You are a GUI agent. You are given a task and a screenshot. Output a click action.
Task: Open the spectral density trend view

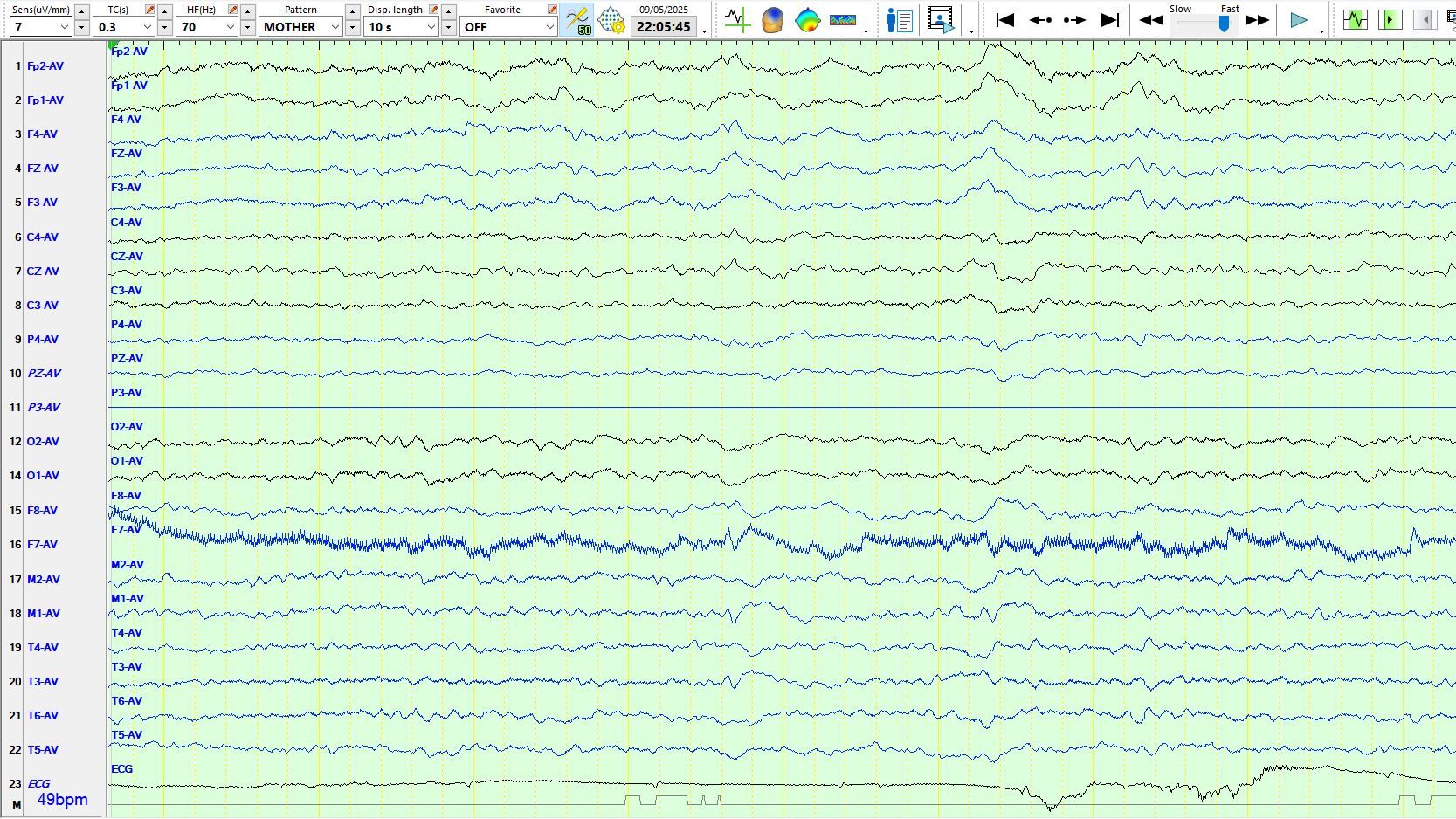[843, 19]
